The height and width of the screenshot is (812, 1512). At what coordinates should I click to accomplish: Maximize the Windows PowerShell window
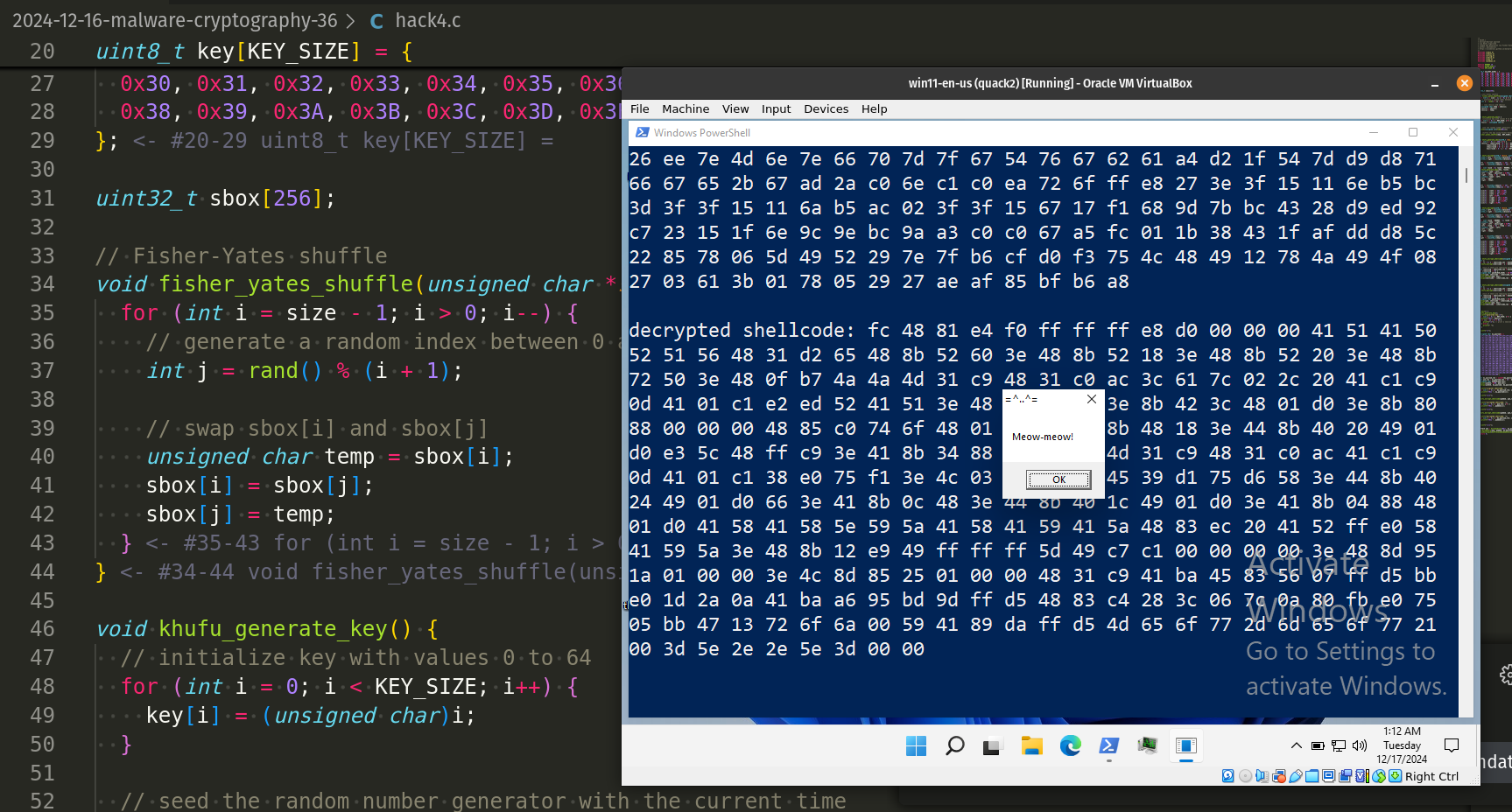pos(1413,132)
